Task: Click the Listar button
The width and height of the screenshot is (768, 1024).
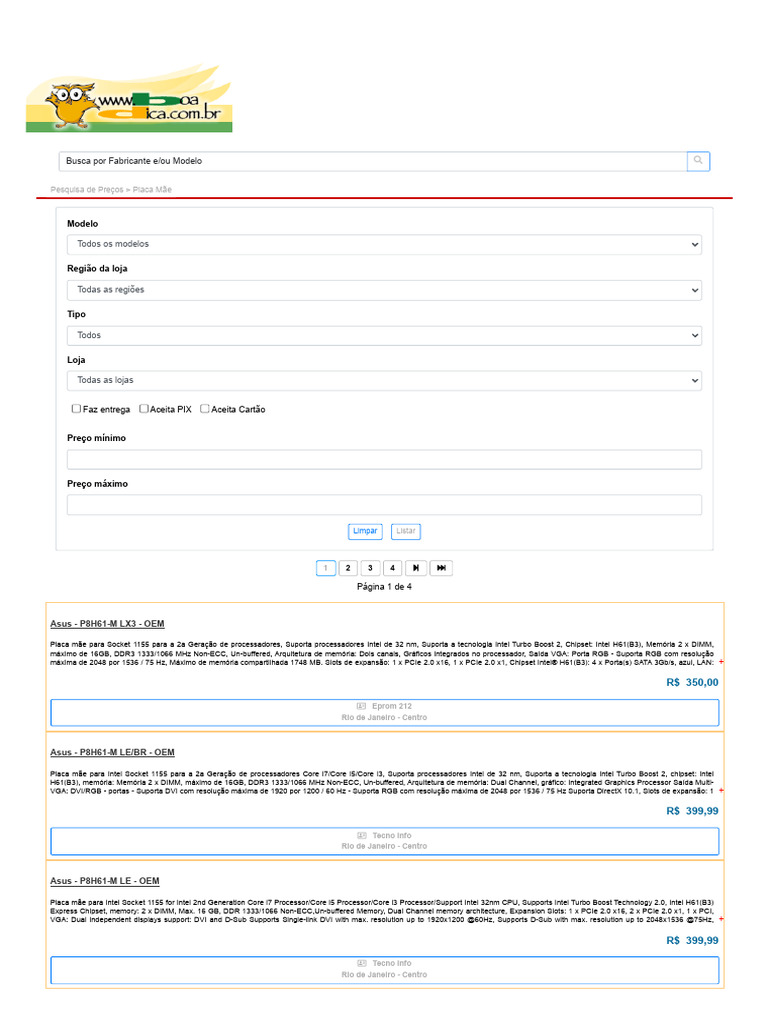Action: tap(406, 532)
